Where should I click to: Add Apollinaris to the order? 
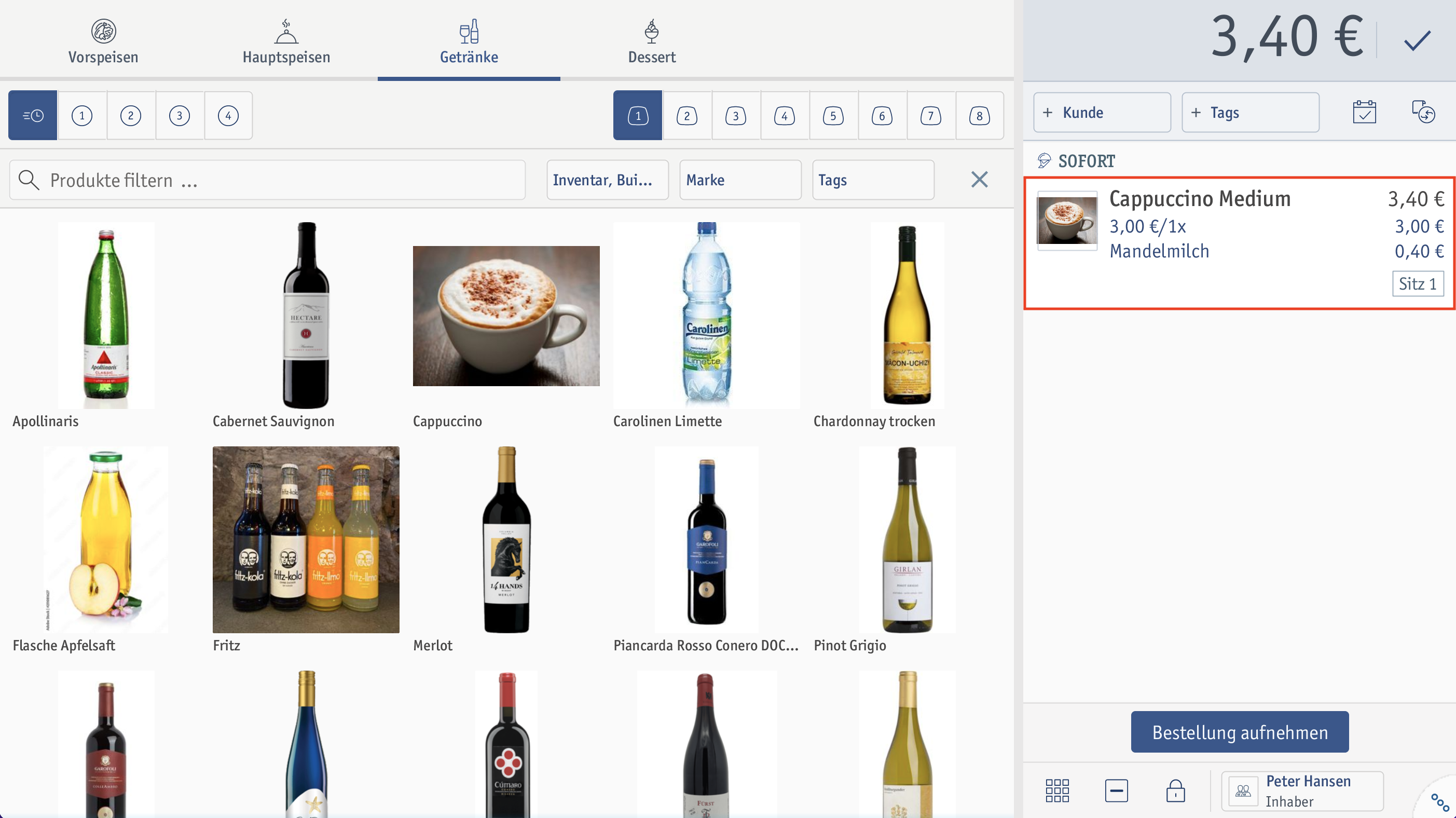(106, 325)
